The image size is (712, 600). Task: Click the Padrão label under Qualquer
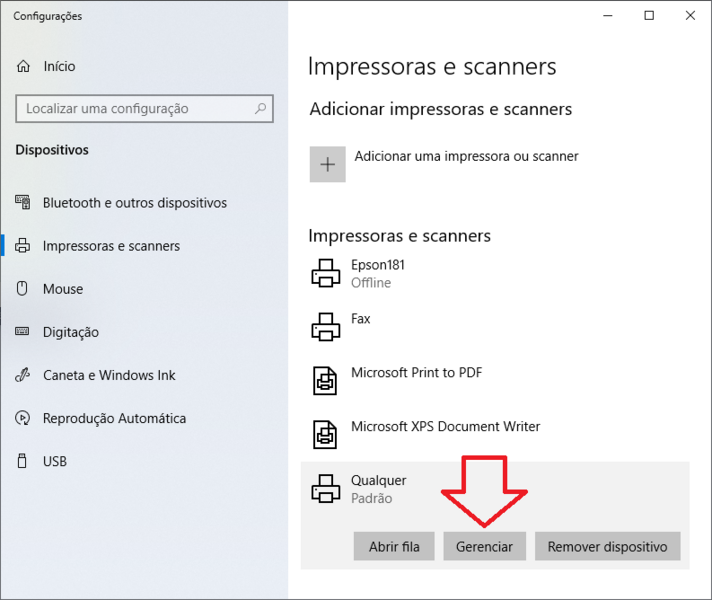(x=371, y=498)
